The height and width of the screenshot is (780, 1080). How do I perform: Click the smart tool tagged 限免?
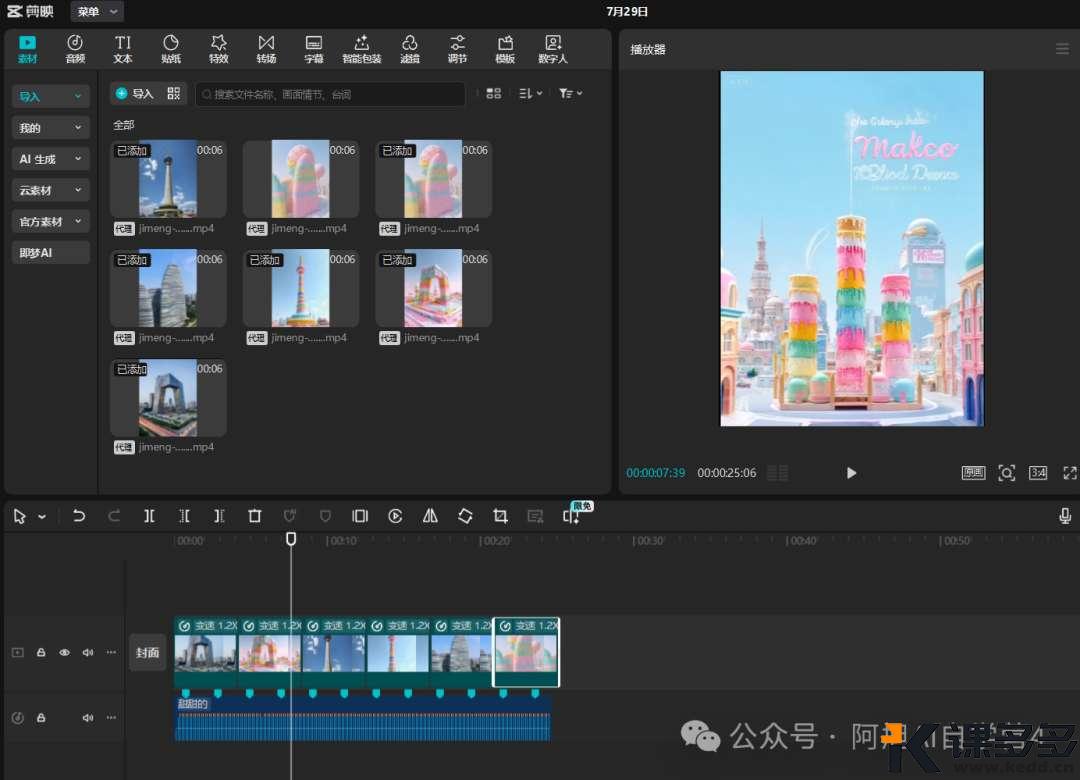point(572,515)
